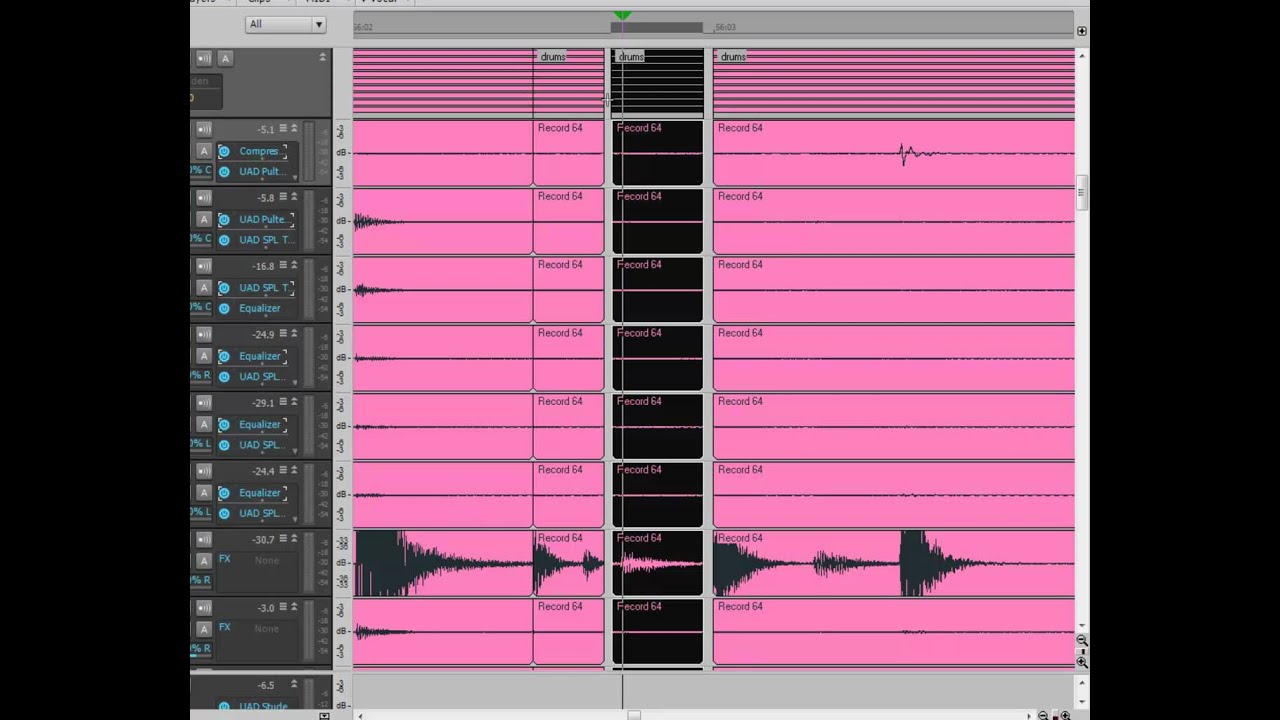Bypass the UAD Pulte.. plugin on the -5.8 track
Screen dimensions: 1280x720
(224, 219)
